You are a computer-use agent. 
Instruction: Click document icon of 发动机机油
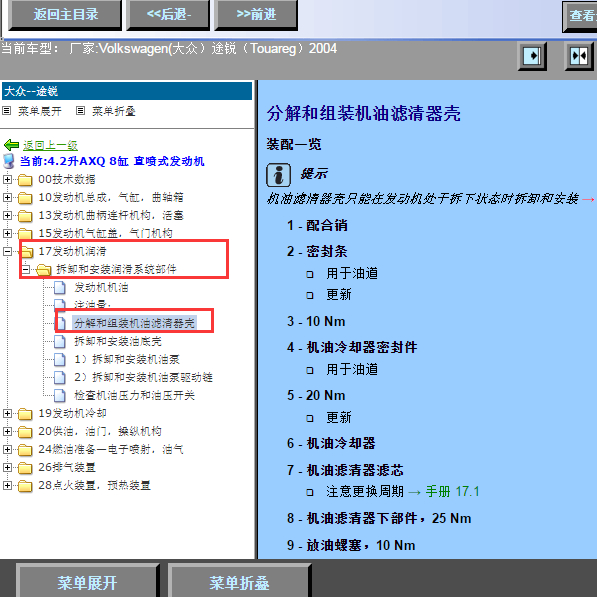(60, 288)
